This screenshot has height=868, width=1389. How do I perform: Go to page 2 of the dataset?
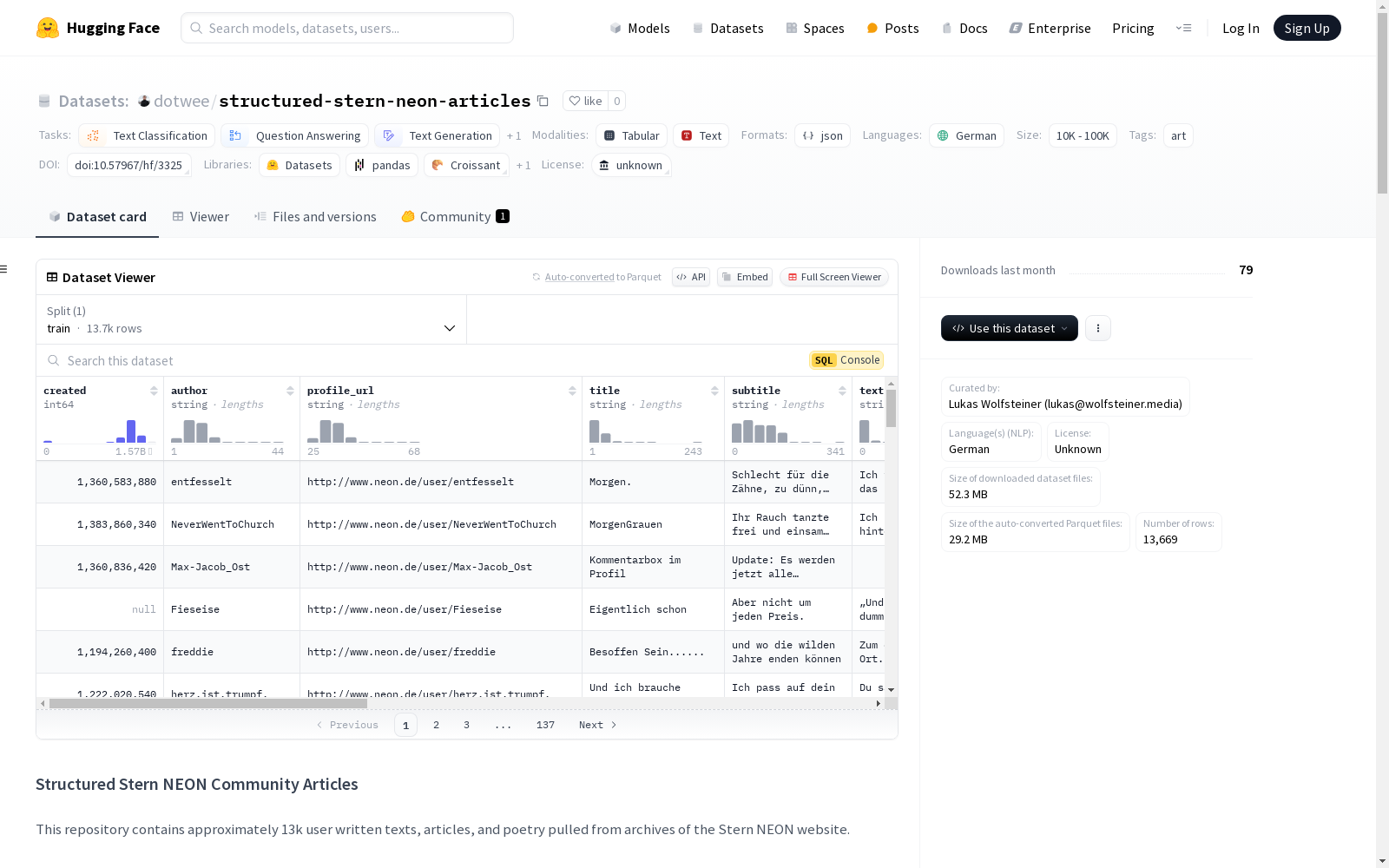pyautogui.click(x=436, y=725)
